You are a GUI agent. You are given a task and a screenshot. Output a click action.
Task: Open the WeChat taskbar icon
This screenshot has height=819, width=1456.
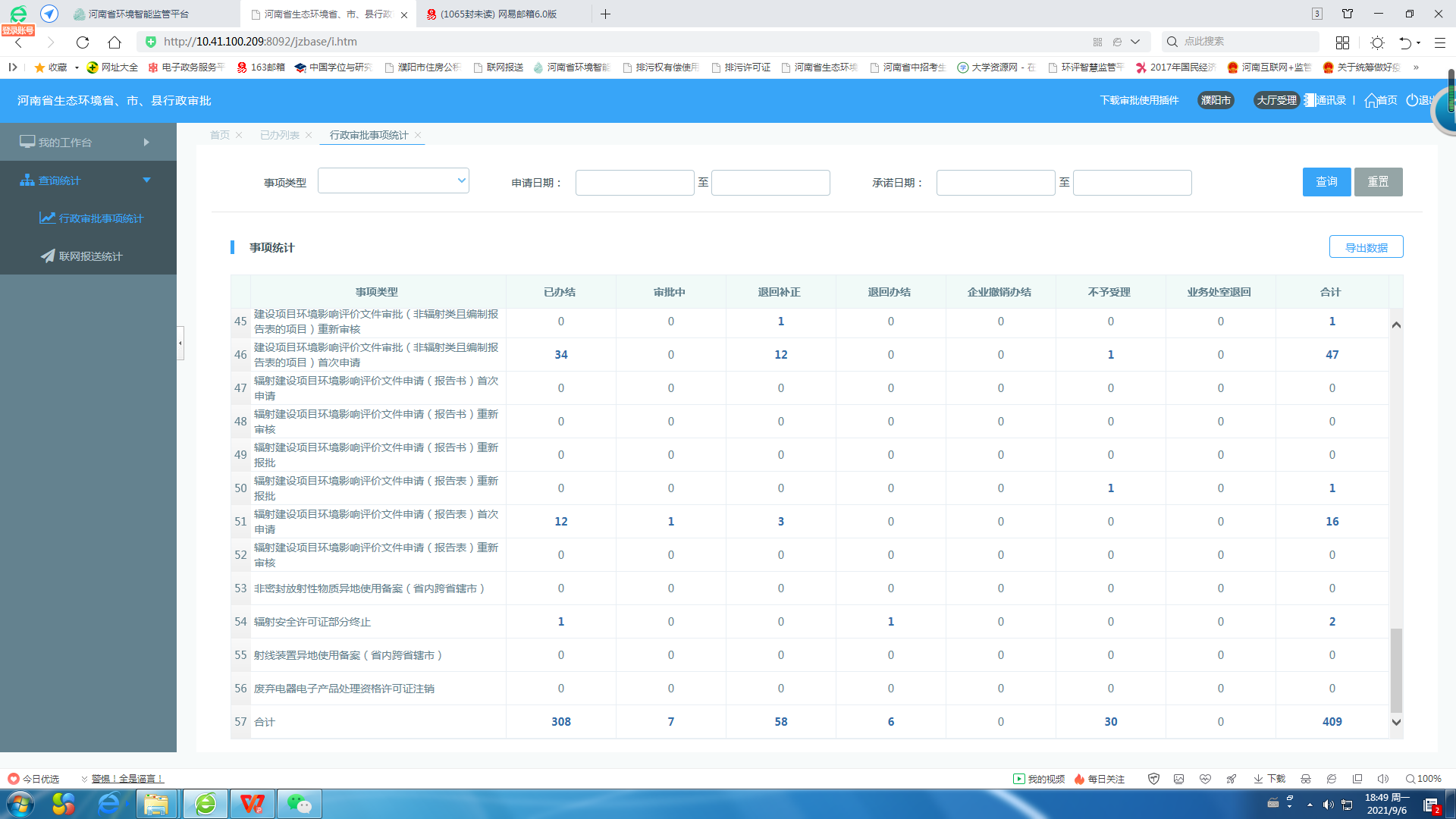pos(300,804)
